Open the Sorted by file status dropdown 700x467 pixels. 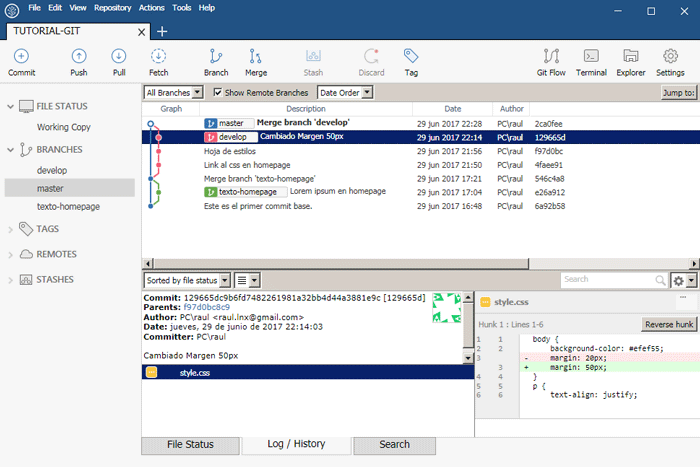(x=188, y=280)
